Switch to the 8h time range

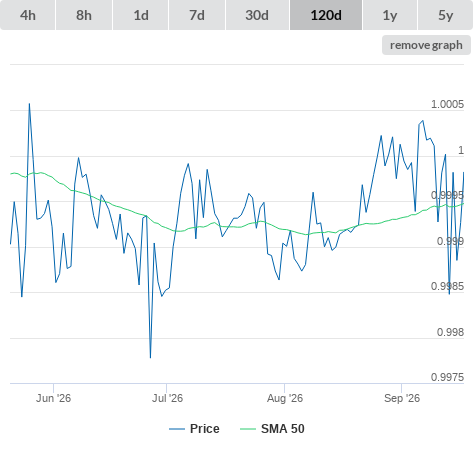[84, 15]
